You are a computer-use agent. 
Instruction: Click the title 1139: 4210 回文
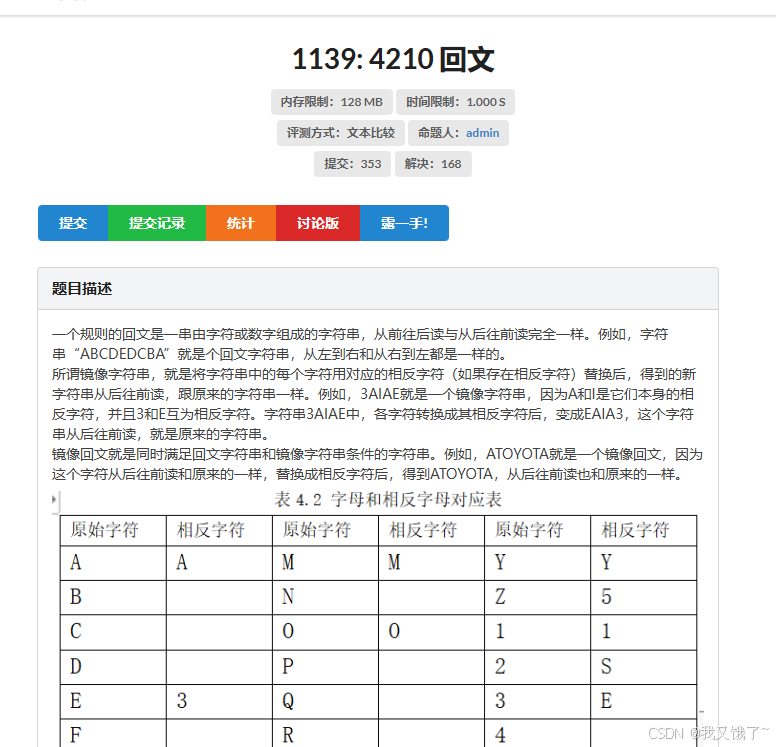(x=393, y=59)
